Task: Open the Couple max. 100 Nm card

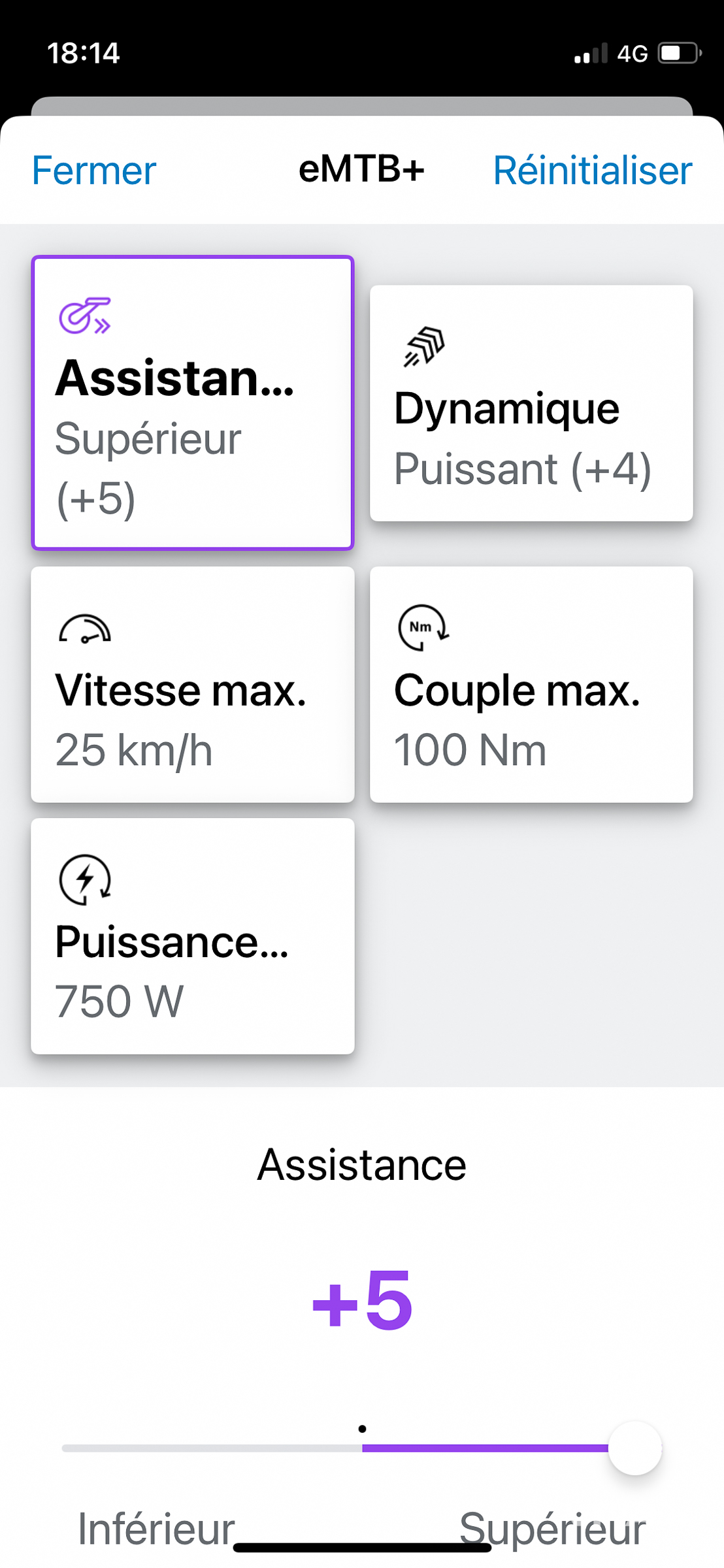Action: point(531,684)
